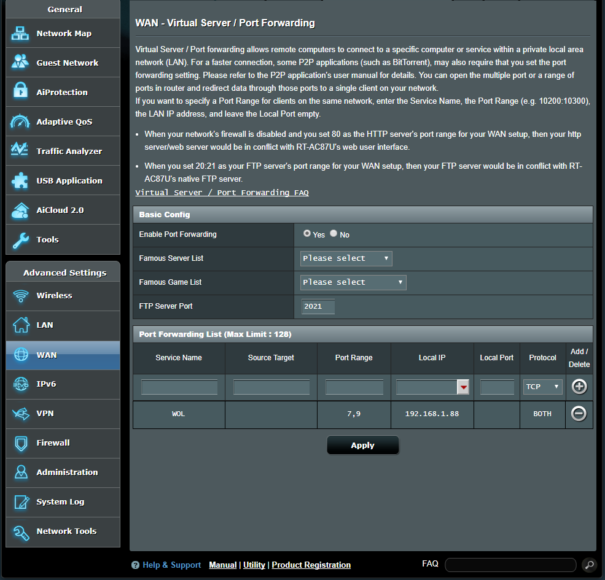Click the WAN globe icon
This screenshot has height=580, width=605.
21,354
